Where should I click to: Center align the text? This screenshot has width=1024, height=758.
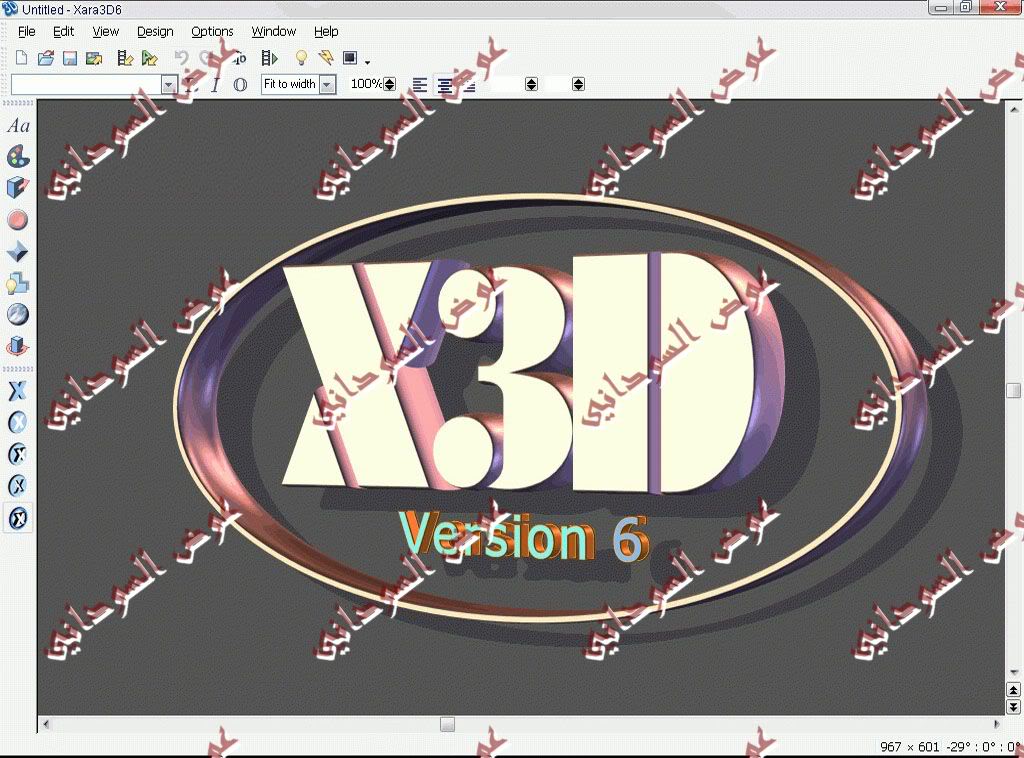click(445, 85)
